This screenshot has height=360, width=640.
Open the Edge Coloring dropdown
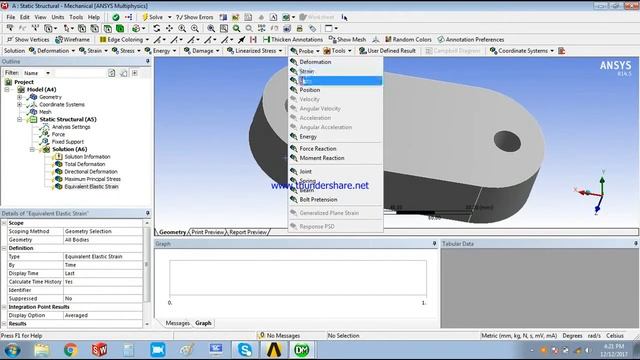pyautogui.click(x=125, y=40)
